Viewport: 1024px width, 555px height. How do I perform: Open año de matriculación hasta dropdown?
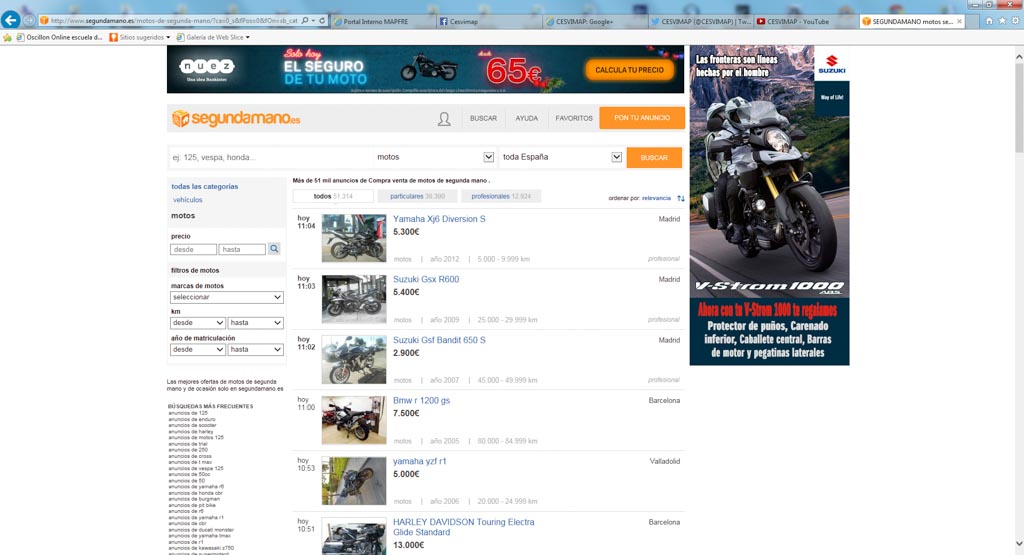point(255,349)
